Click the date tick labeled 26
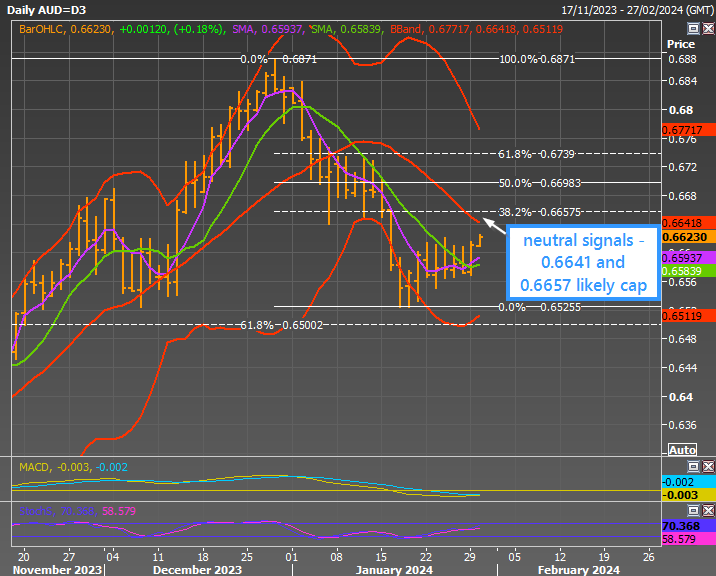 pos(648,557)
